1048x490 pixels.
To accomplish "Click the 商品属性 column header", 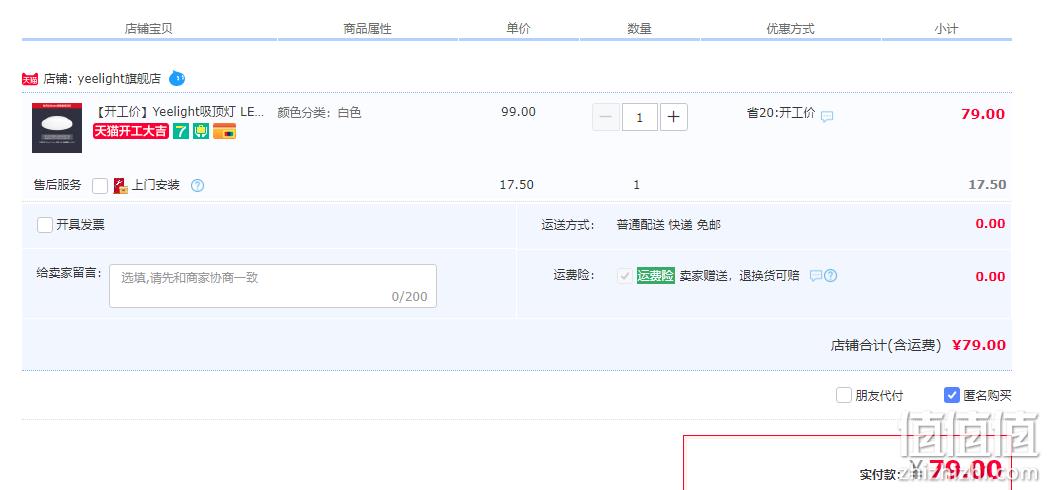I will [x=368, y=29].
